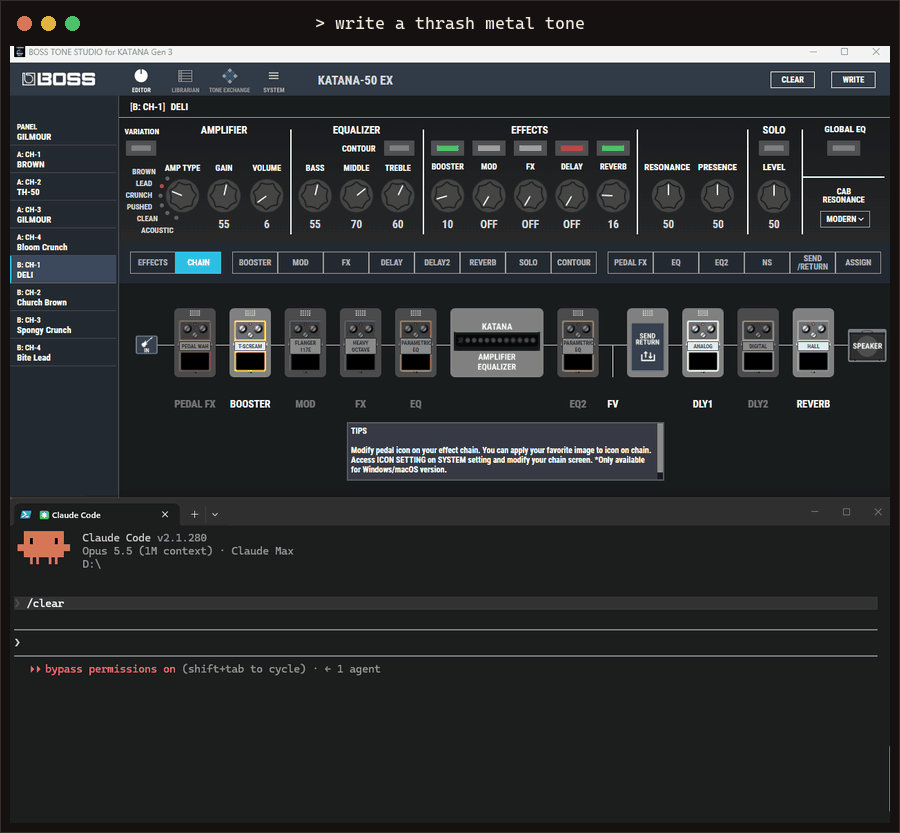Toggle the Booster on/off switch
900x833 pixels.
tap(448, 148)
